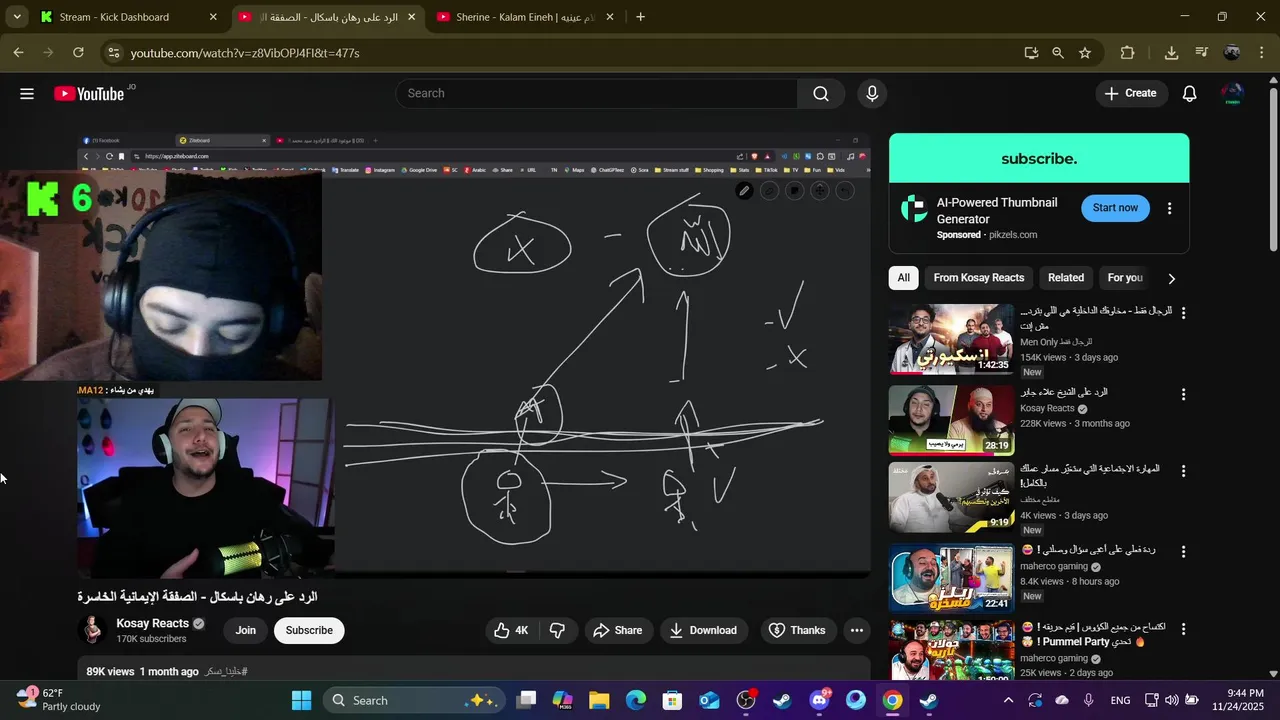This screenshot has height=720, width=1280.
Task: Send a Thanks to the creator
Action: (x=797, y=630)
